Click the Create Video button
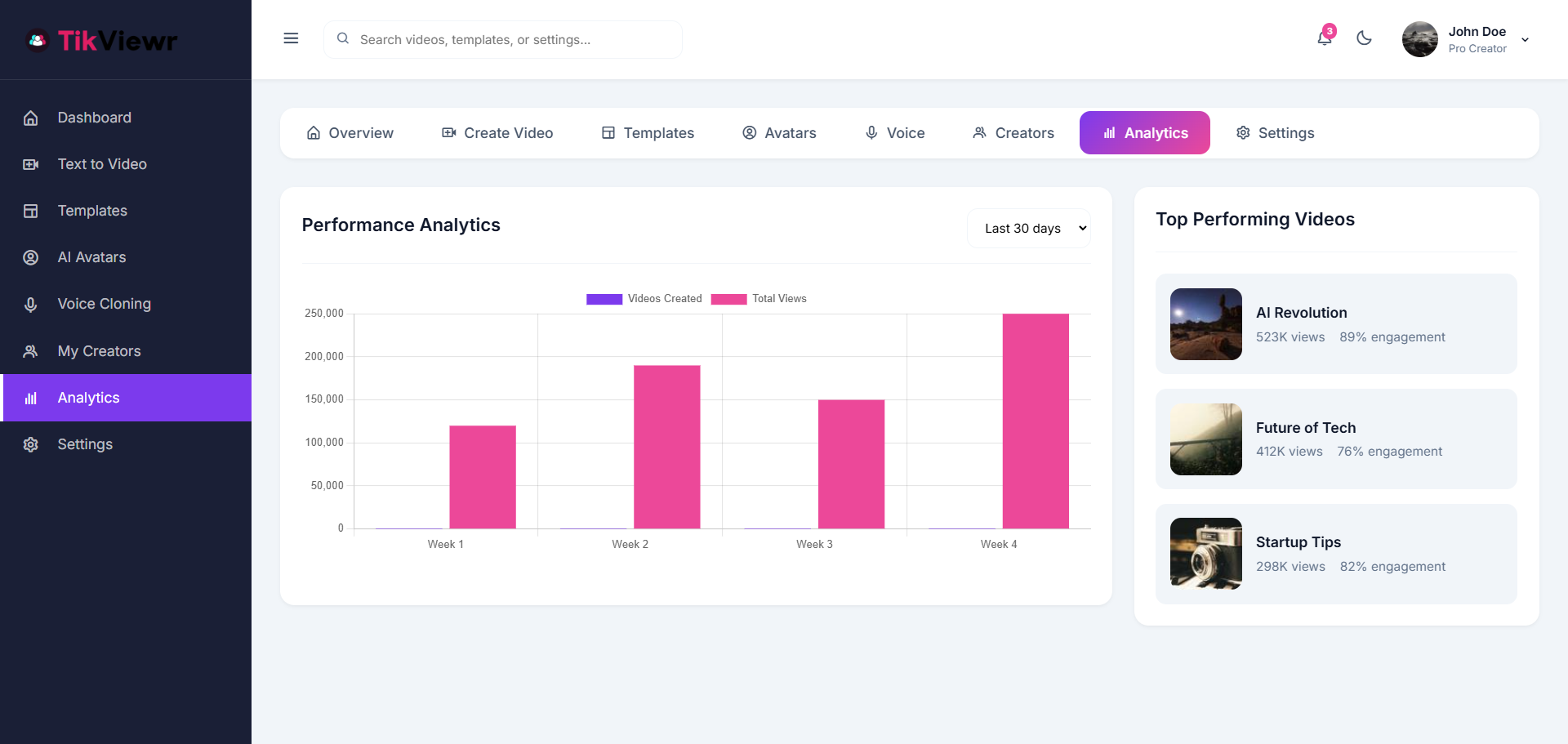The height and width of the screenshot is (744, 1568). (497, 132)
